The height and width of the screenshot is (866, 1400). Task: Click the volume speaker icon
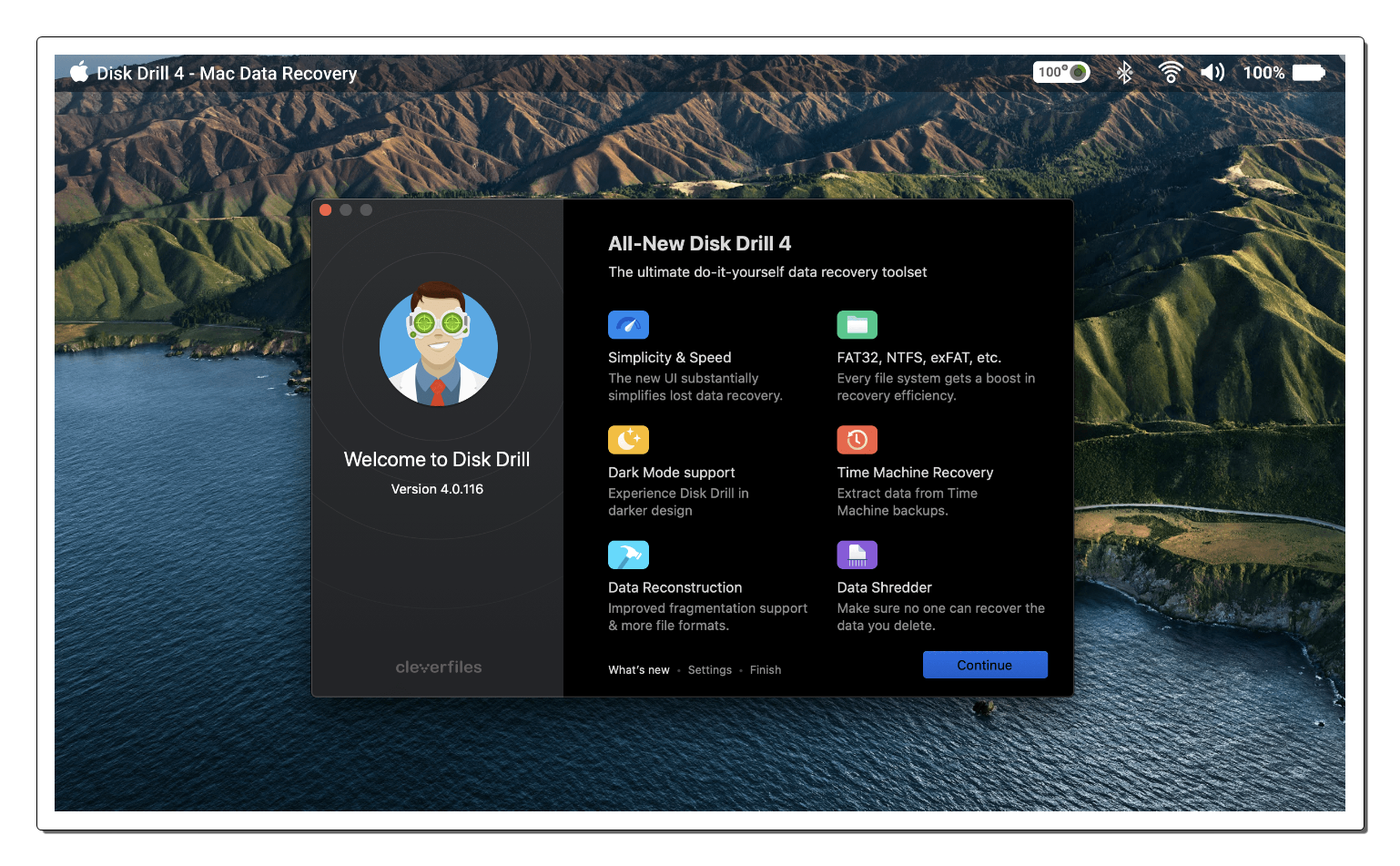pyautogui.click(x=1212, y=72)
